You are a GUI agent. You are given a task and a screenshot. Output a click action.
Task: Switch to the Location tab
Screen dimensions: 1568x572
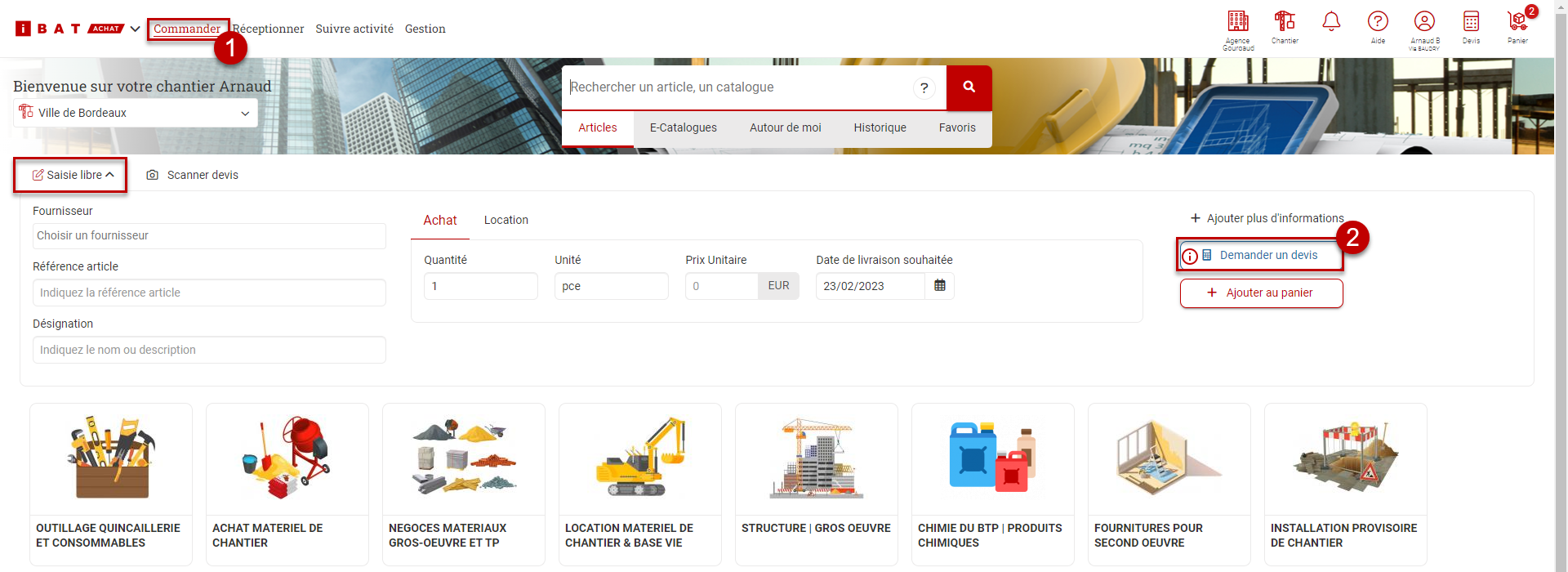pos(506,220)
